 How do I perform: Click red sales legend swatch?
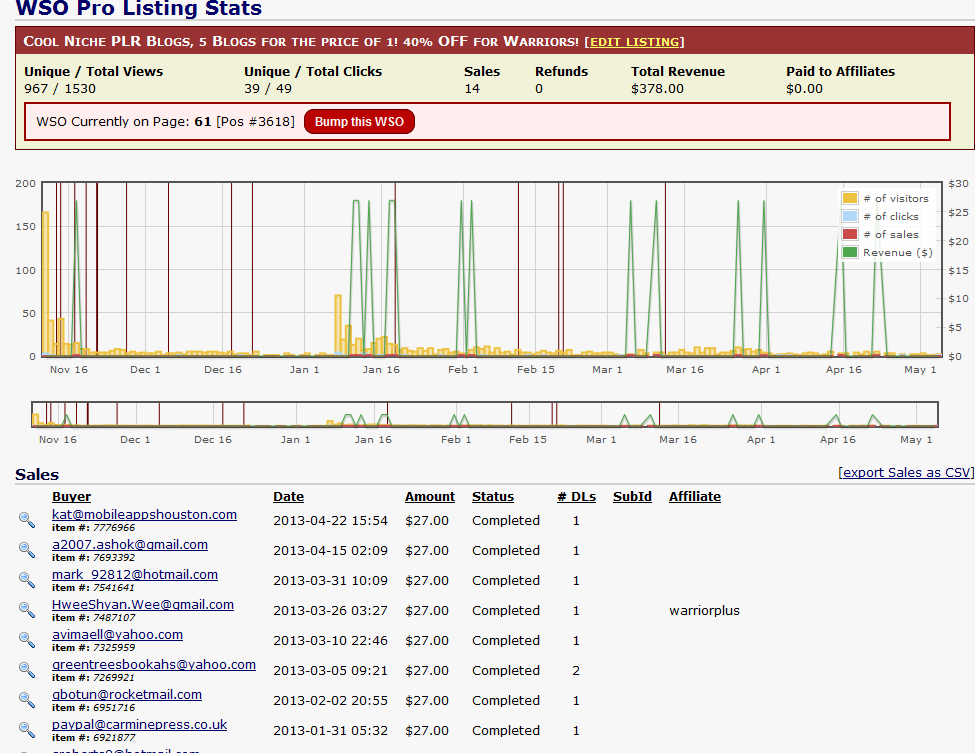point(849,234)
